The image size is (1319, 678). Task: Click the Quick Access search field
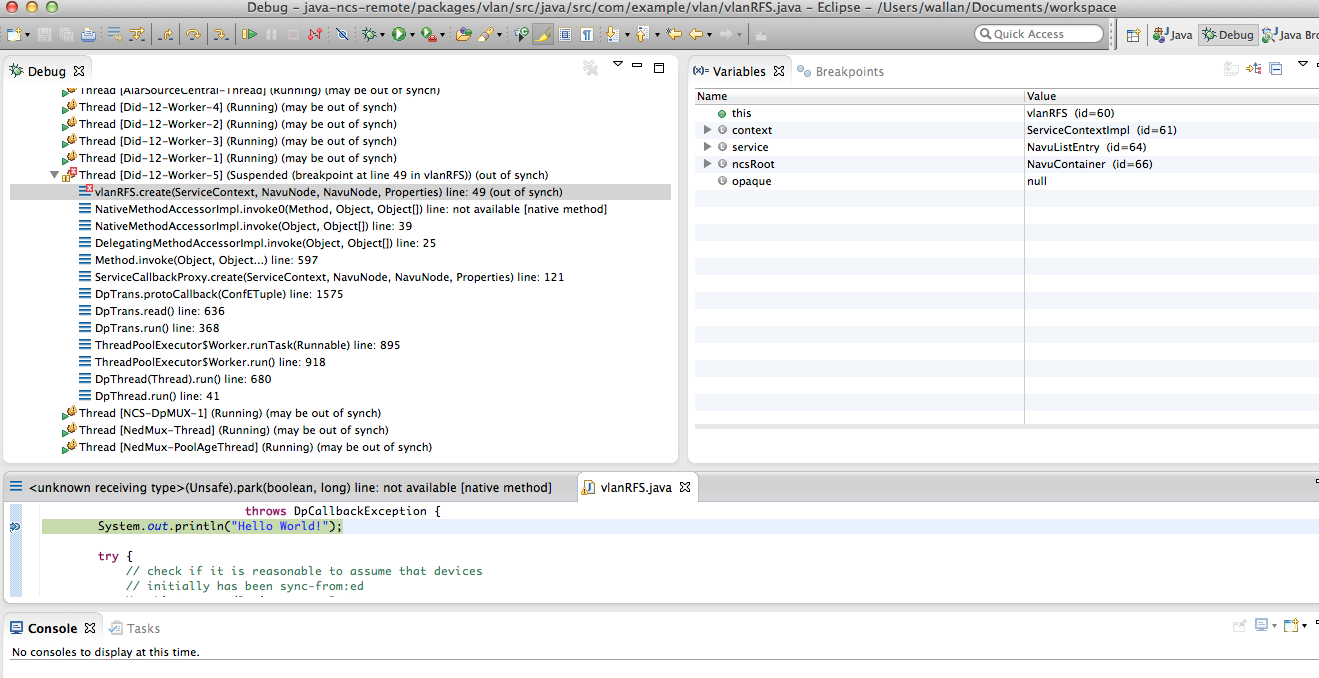(1038, 34)
